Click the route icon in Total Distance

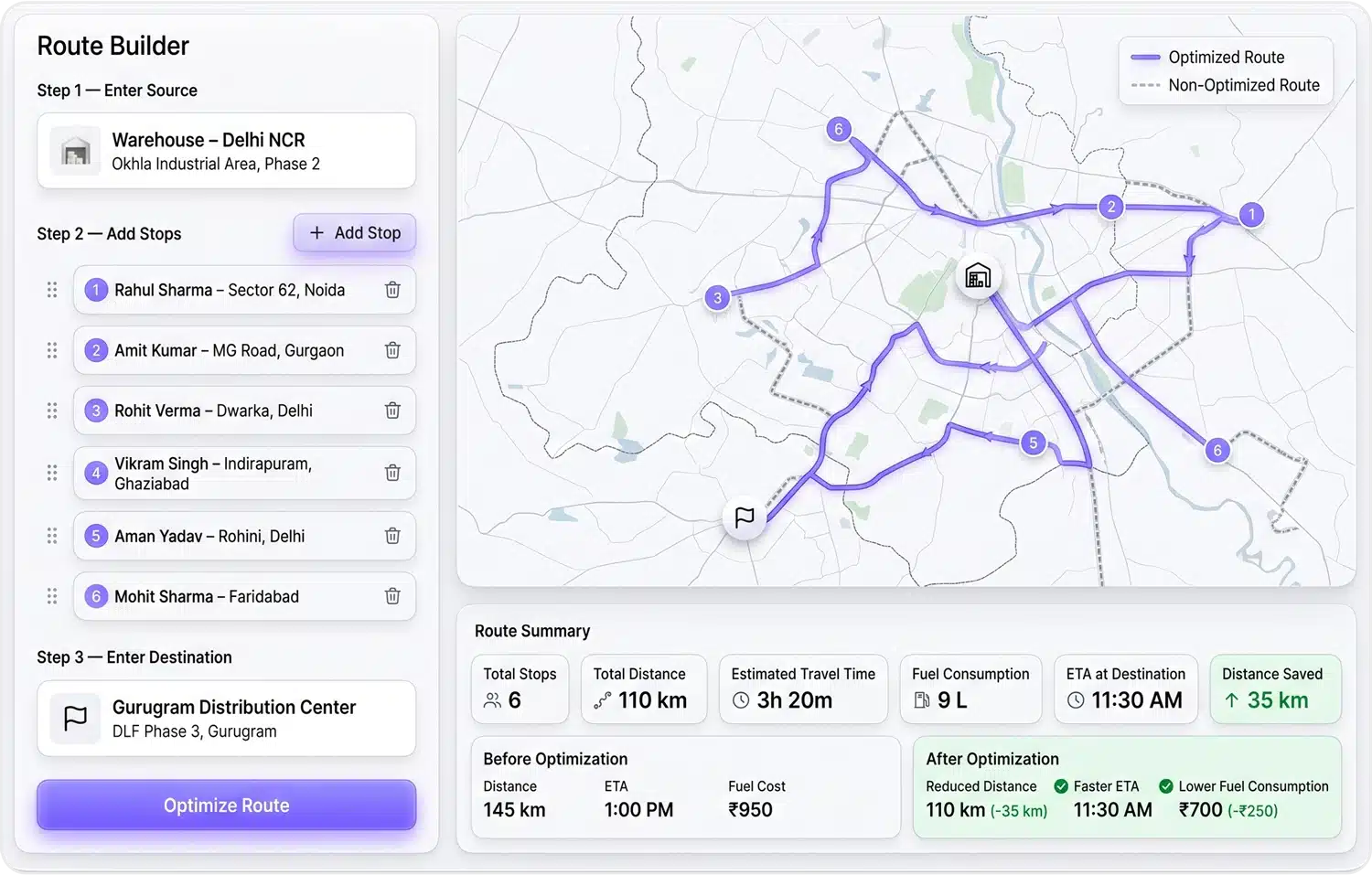point(602,701)
